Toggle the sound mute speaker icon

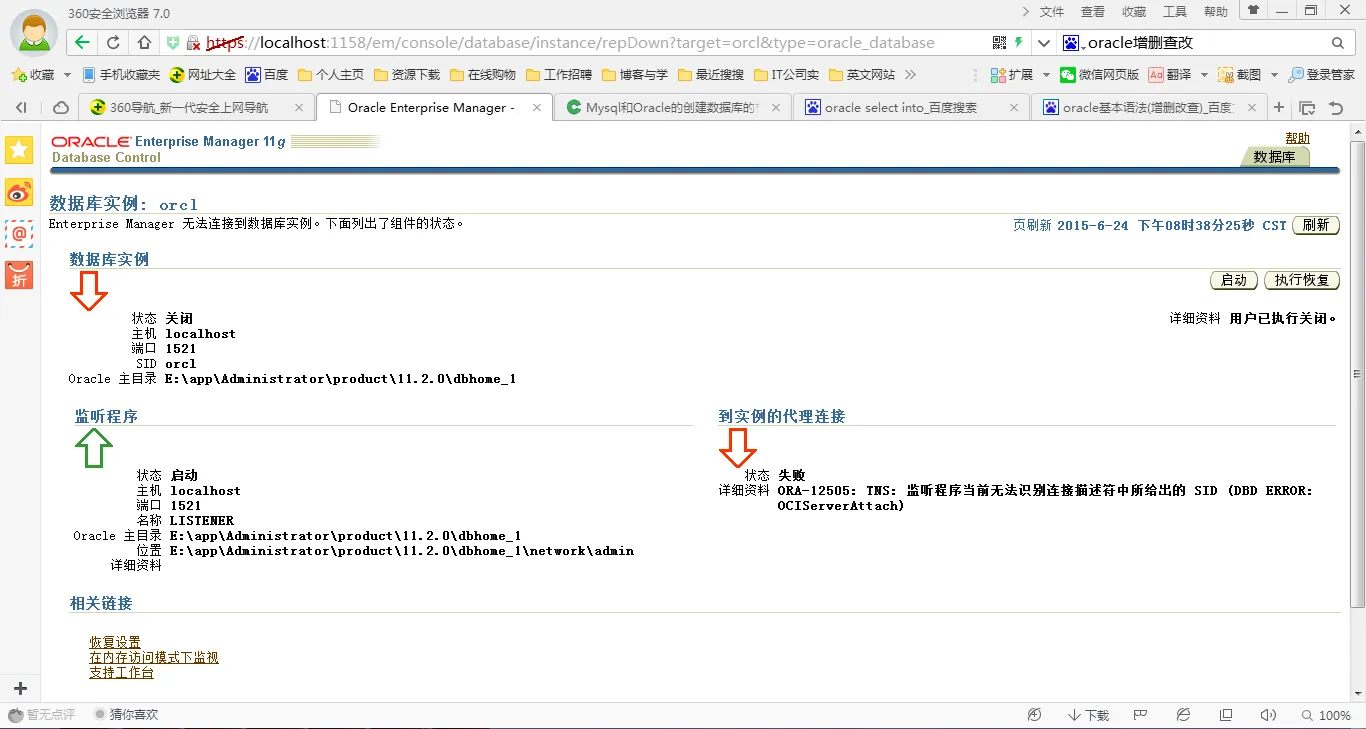pyautogui.click(x=1268, y=715)
